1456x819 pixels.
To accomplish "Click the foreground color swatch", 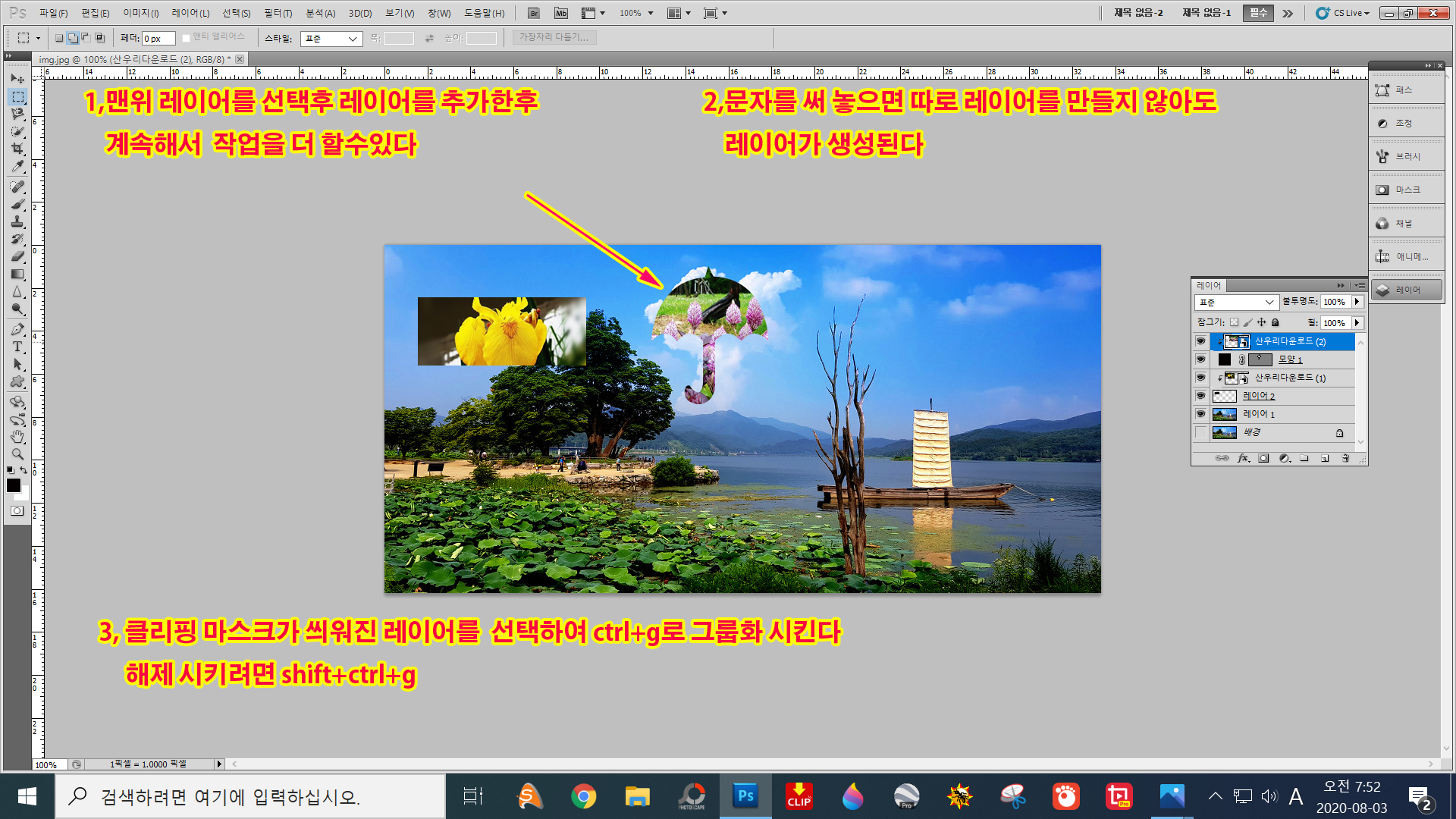I will (x=13, y=486).
